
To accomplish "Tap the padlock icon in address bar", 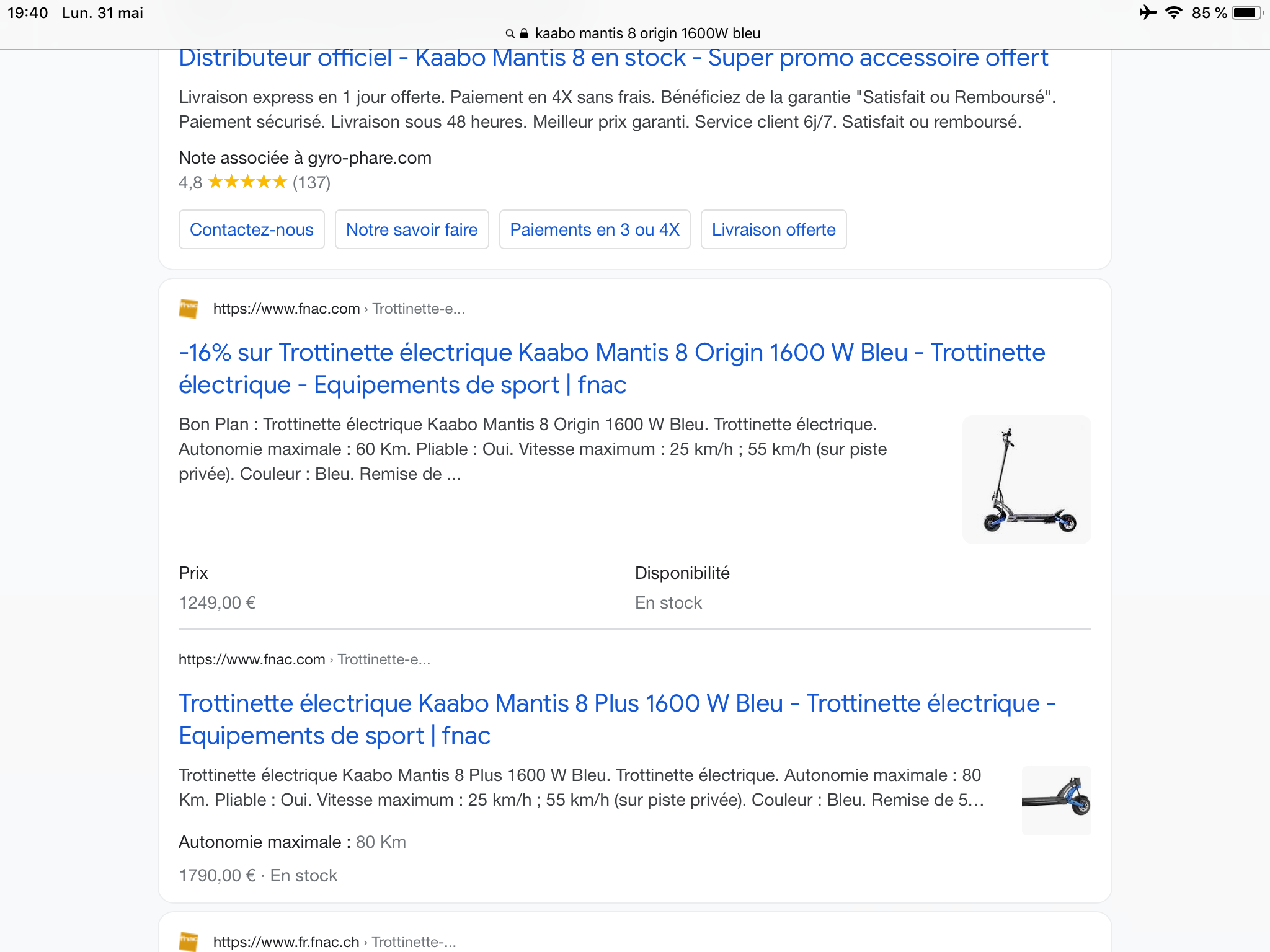I will 524,33.
